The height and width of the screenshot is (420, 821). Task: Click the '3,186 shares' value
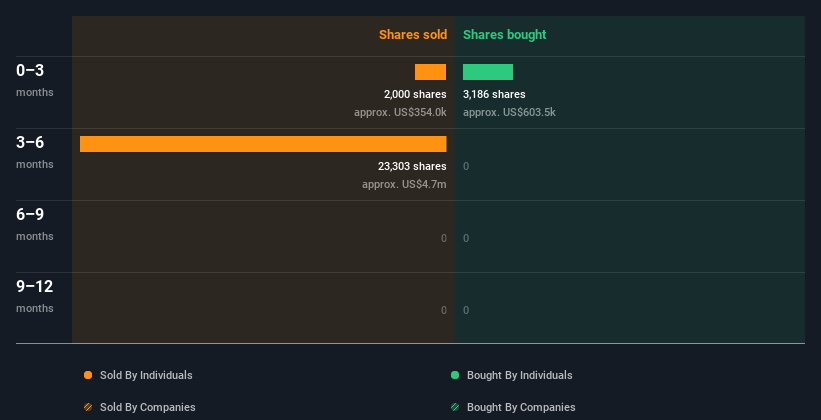pos(494,94)
